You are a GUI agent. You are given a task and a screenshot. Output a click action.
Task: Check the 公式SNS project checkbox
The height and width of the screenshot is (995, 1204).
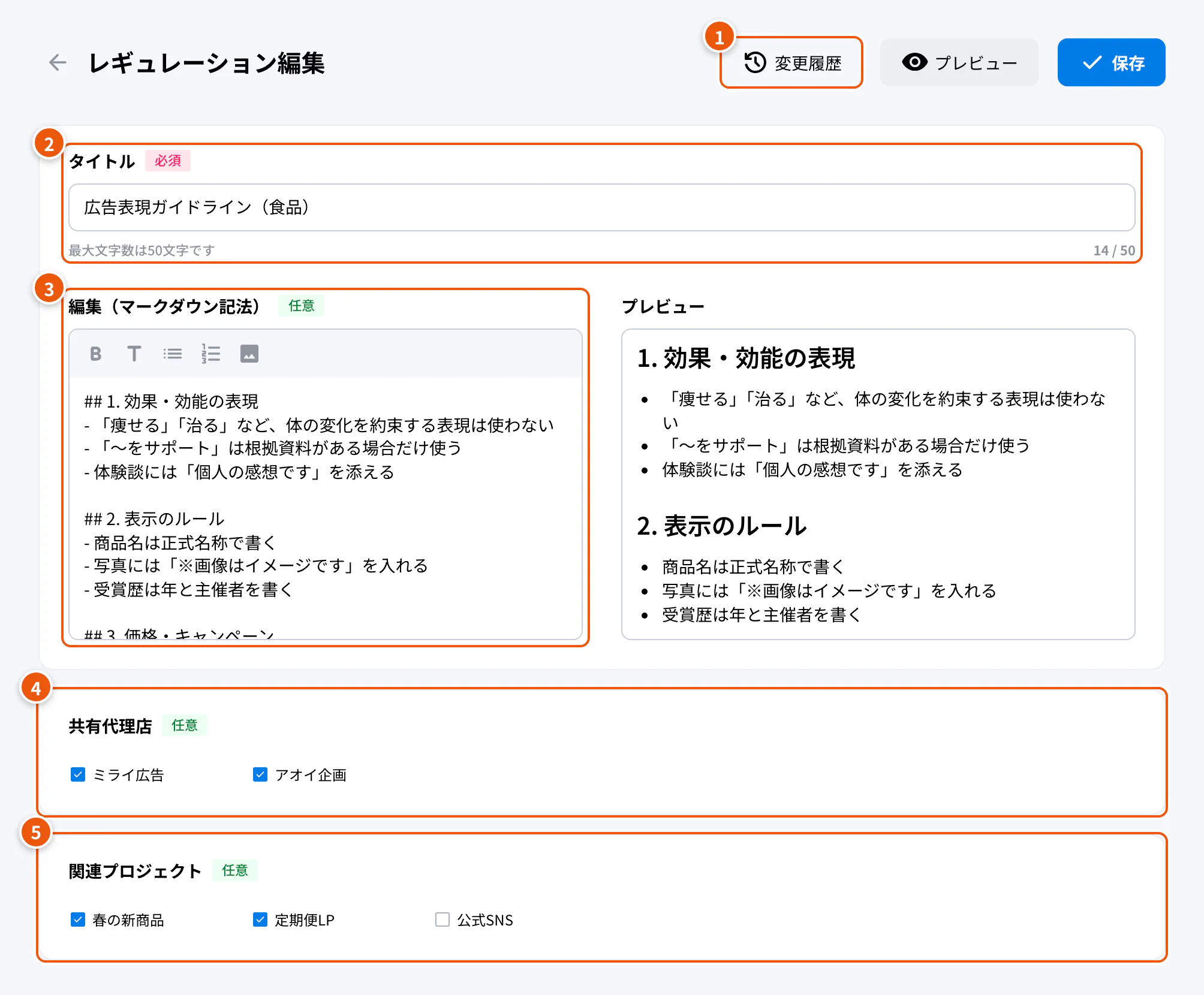443,919
